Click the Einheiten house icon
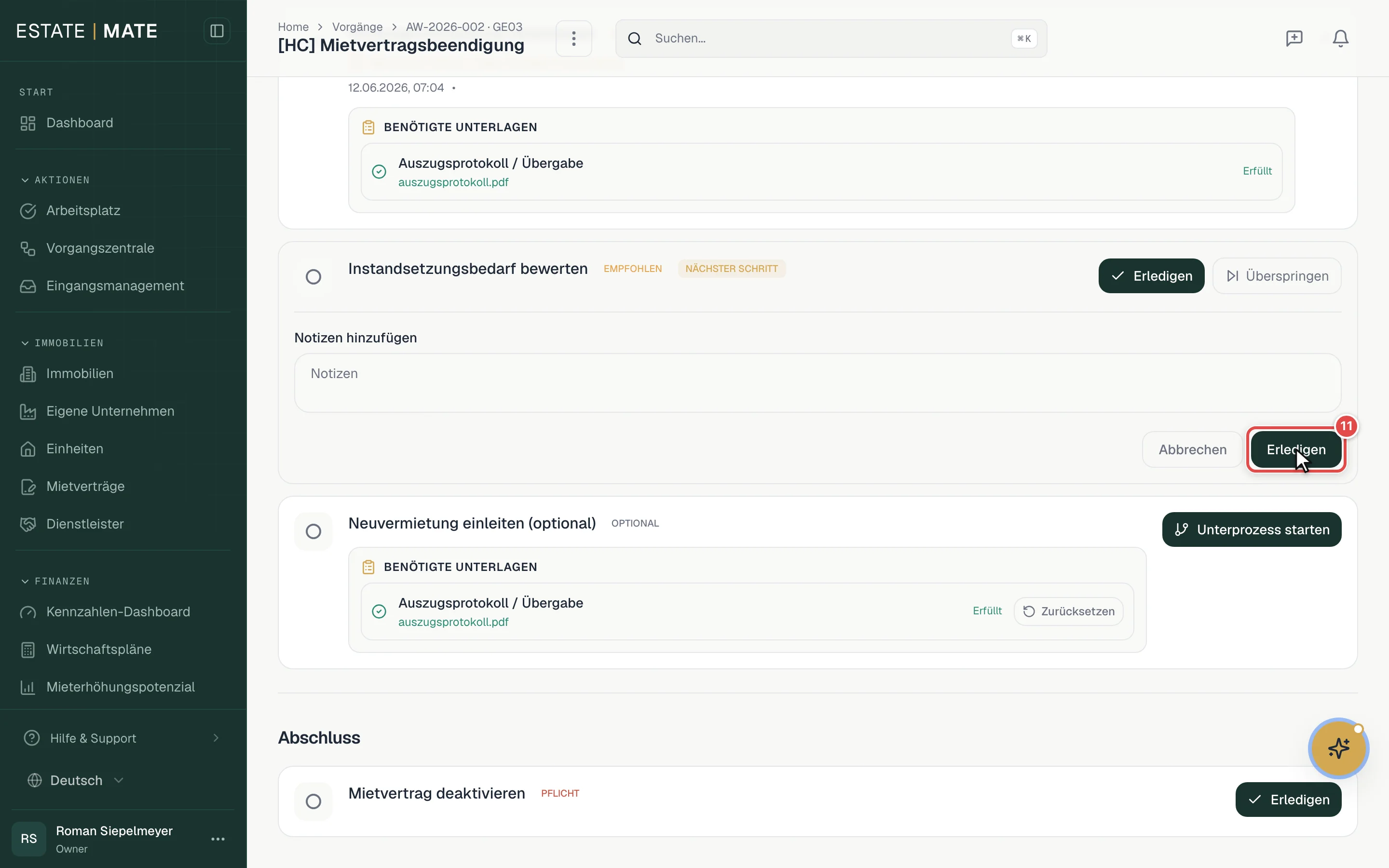Image resolution: width=1389 pixels, height=868 pixels. coord(27,449)
